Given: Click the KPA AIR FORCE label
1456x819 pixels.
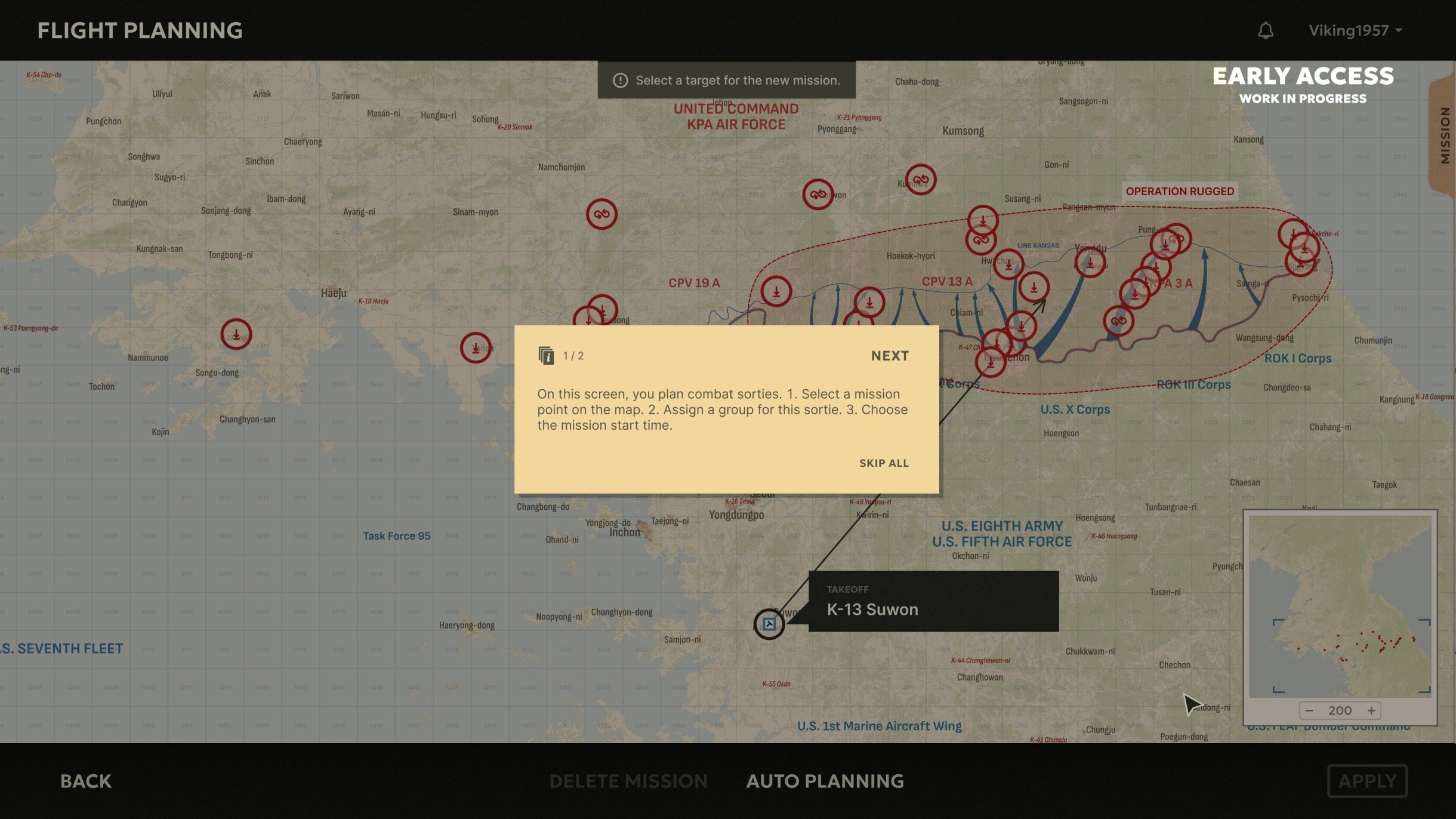Looking at the screenshot, I should click(736, 125).
